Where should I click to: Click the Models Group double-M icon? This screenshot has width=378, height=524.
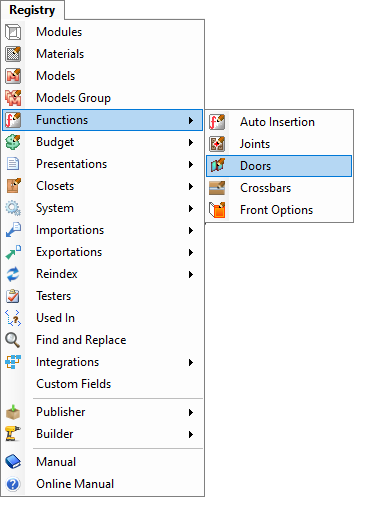[13, 98]
